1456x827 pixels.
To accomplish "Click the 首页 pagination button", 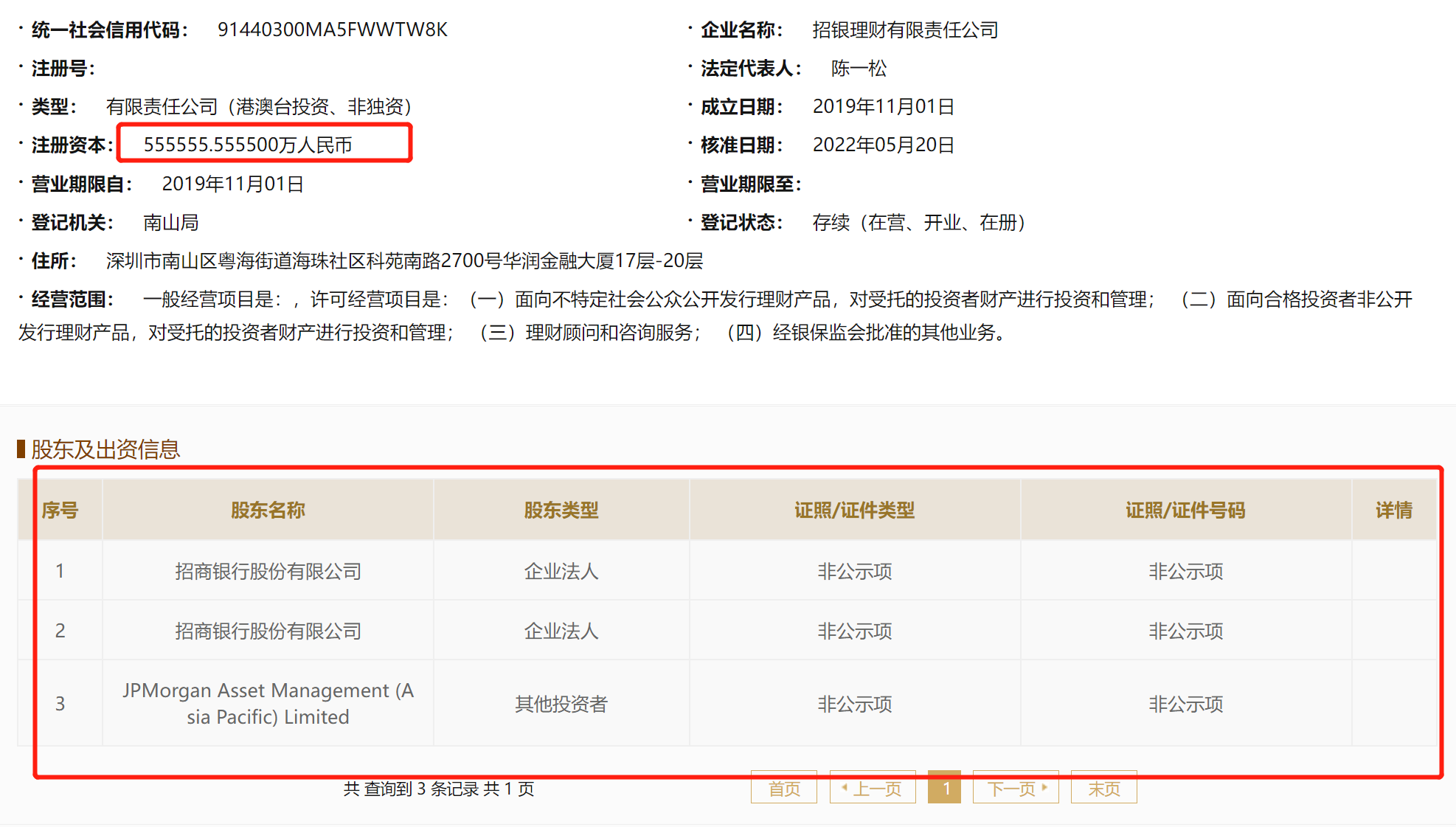I will click(x=783, y=789).
